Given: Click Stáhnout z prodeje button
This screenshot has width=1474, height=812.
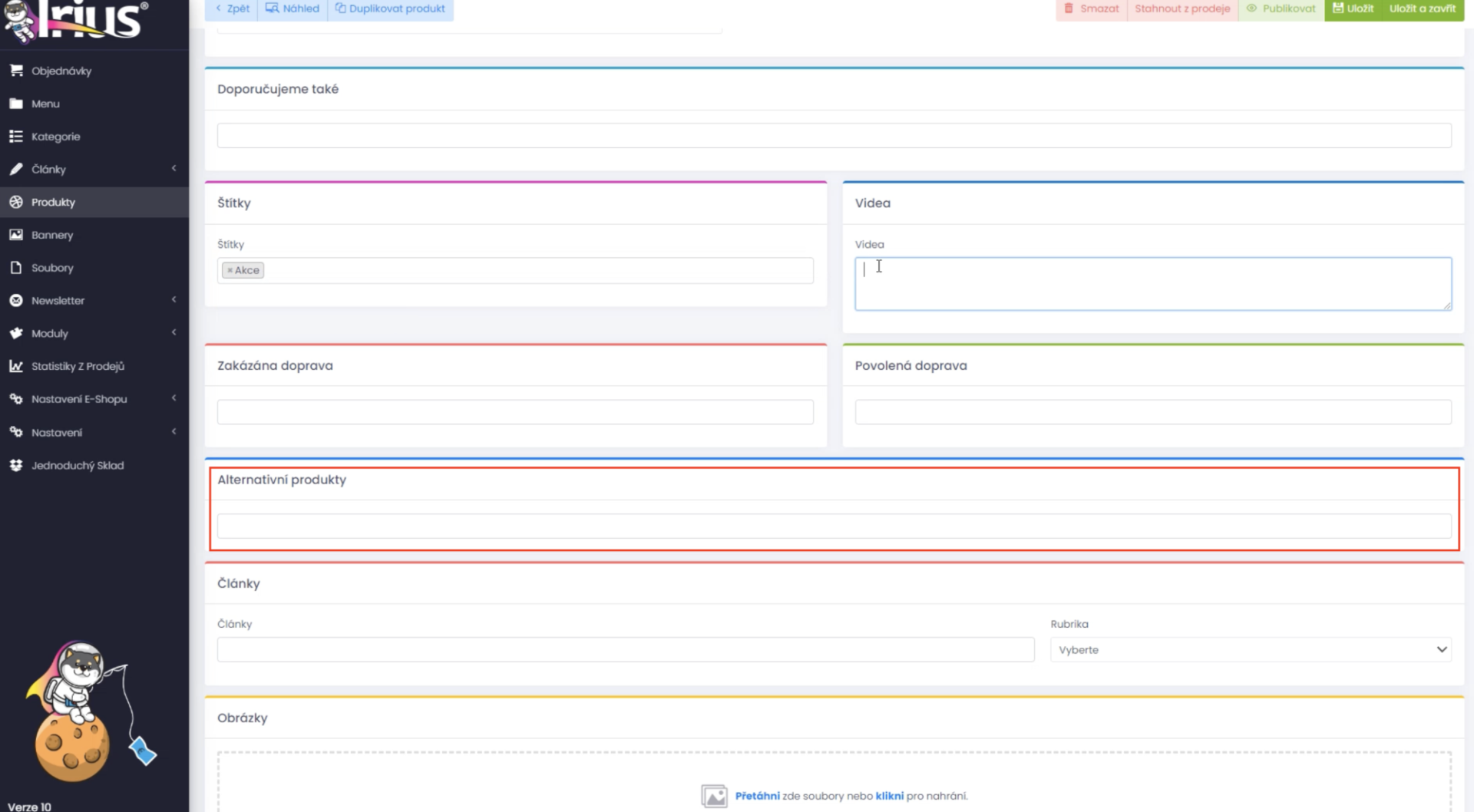Looking at the screenshot, I should click(1182, 9).
